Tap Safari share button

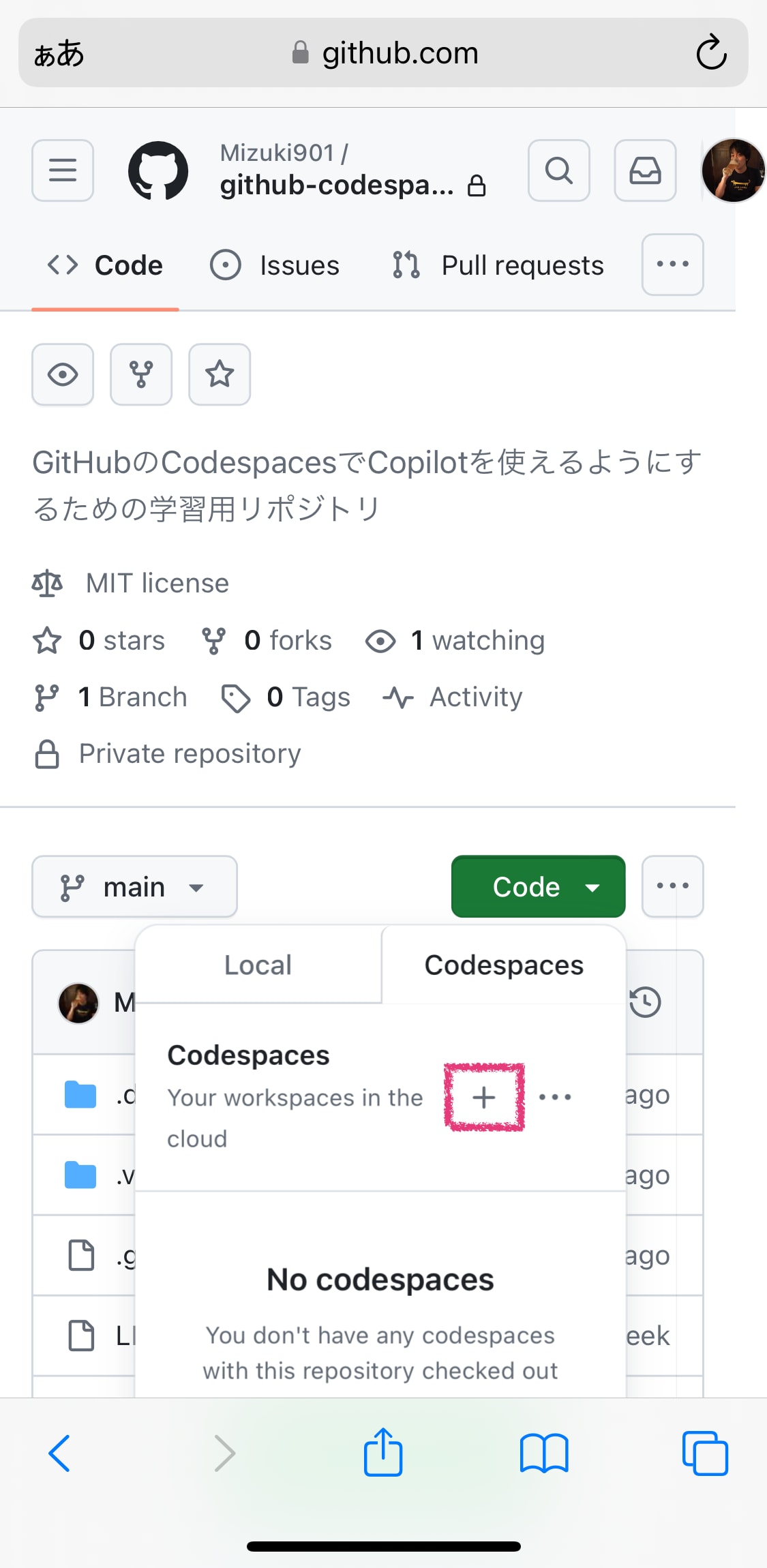[383, 1452]
